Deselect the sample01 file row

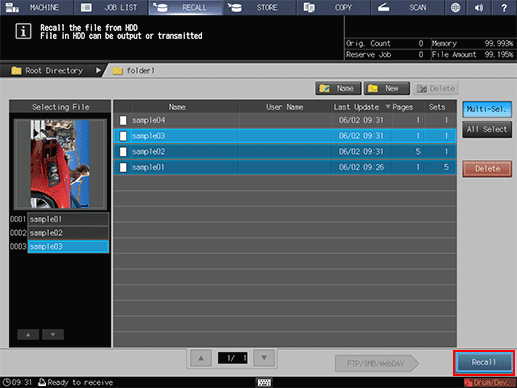tap(285, 167)
